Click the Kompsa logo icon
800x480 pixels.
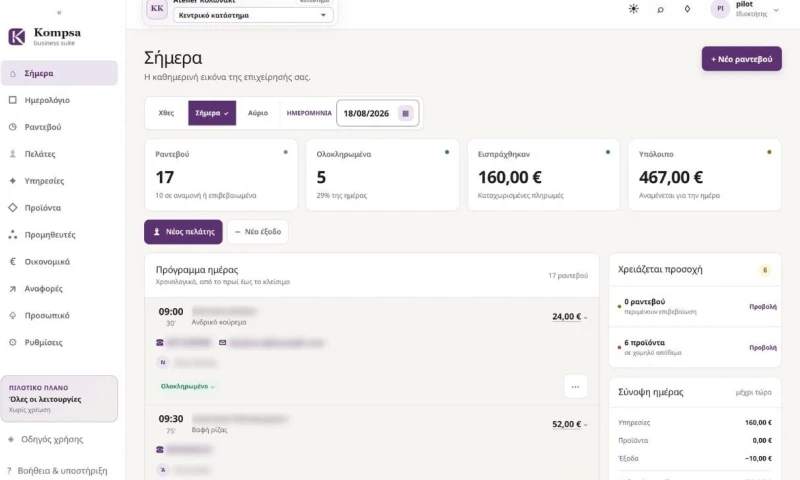point(16,37)
